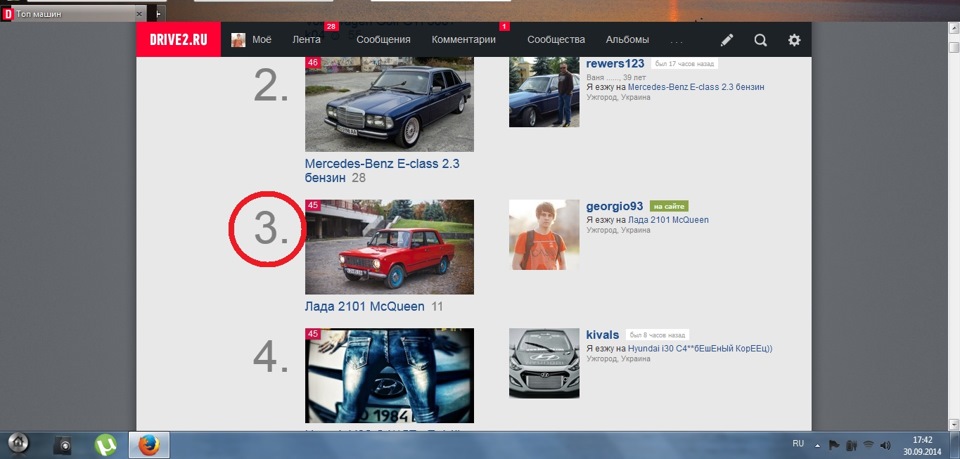The width and height of the screenshot is (960, 459).
Task: Click the 1 badge on Комментарии
Action: pos(505,26)
